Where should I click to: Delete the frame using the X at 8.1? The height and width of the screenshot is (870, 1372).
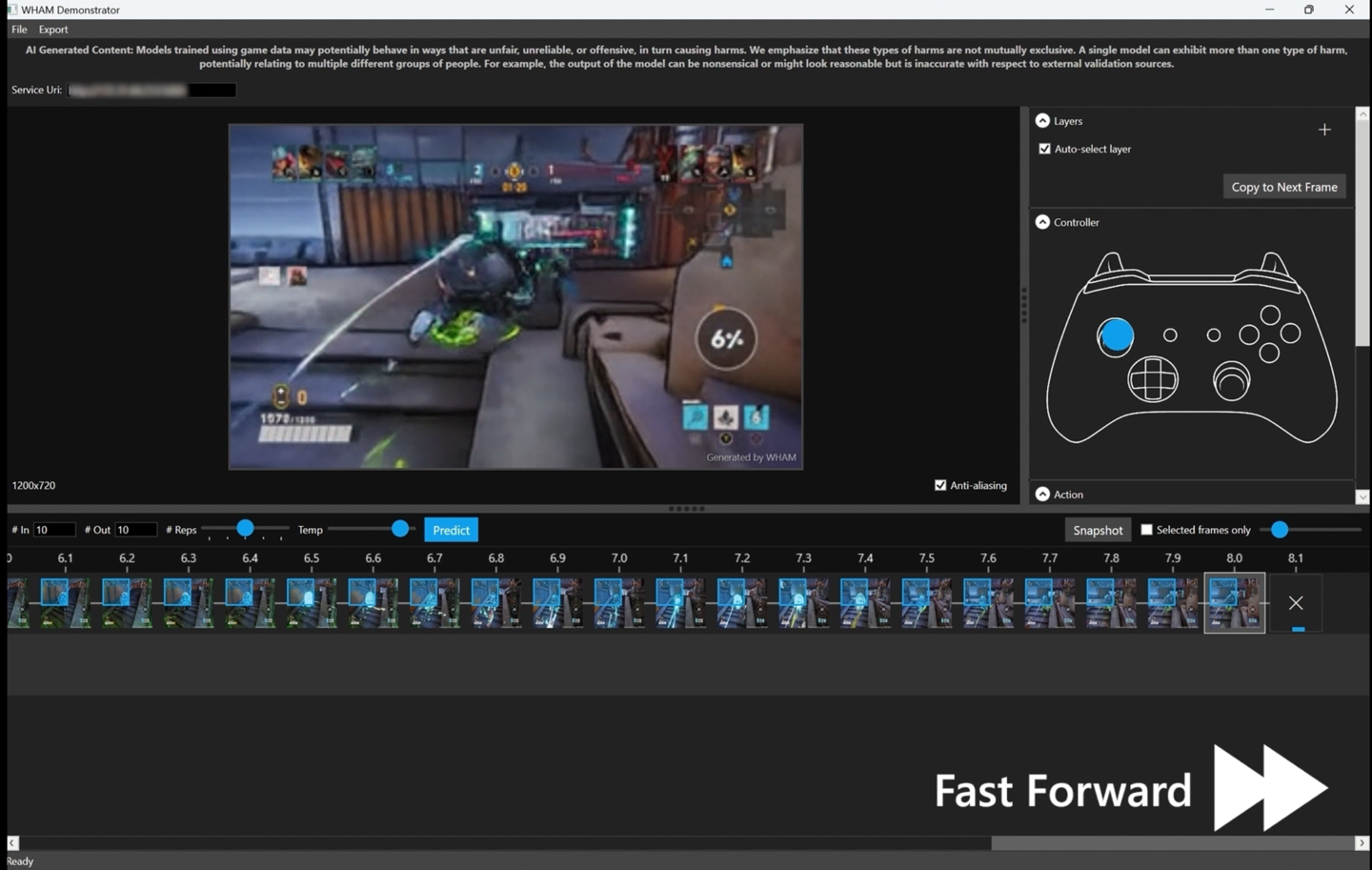pyautogui.click(x=1296, y=602)
